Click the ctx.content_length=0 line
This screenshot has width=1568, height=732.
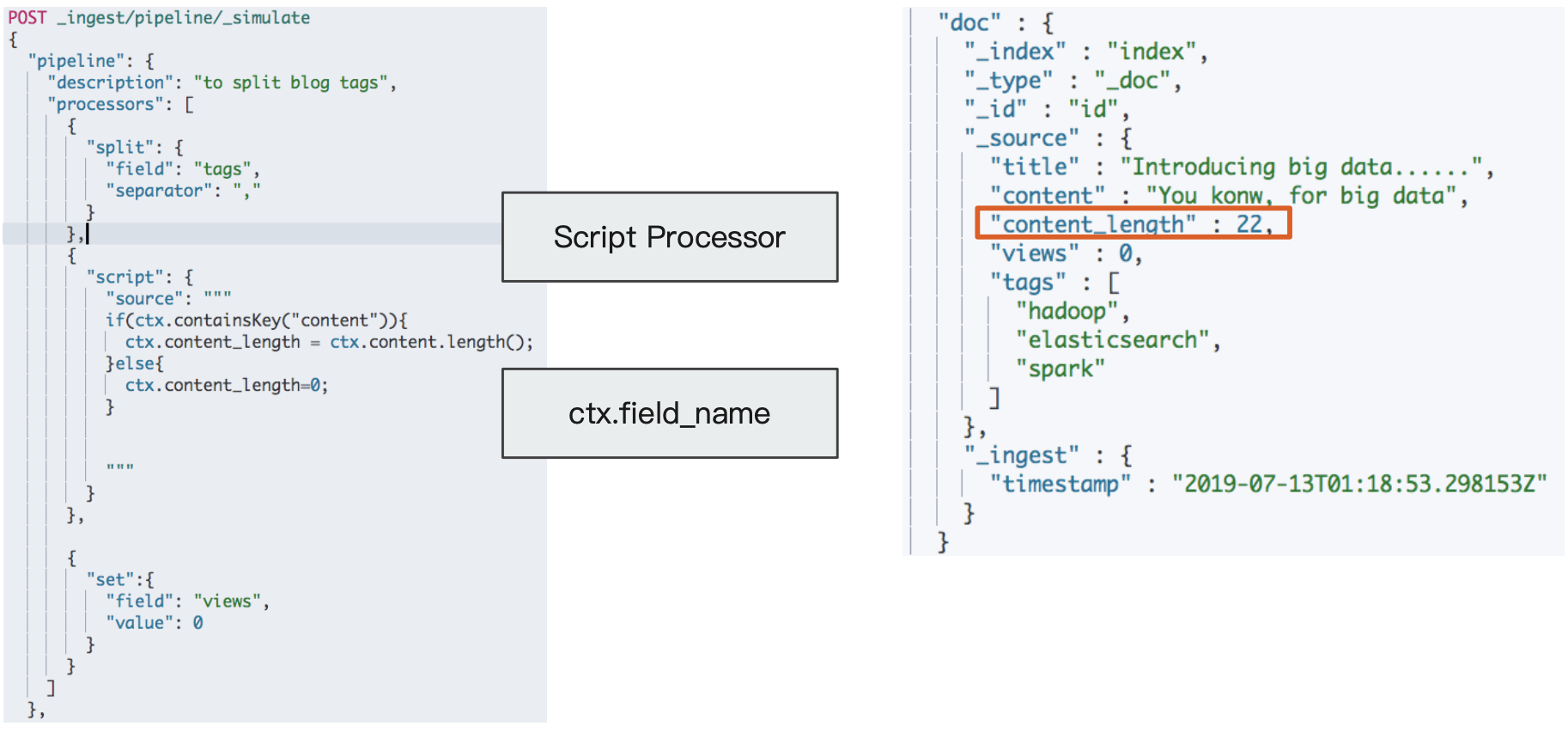point(227,385)
